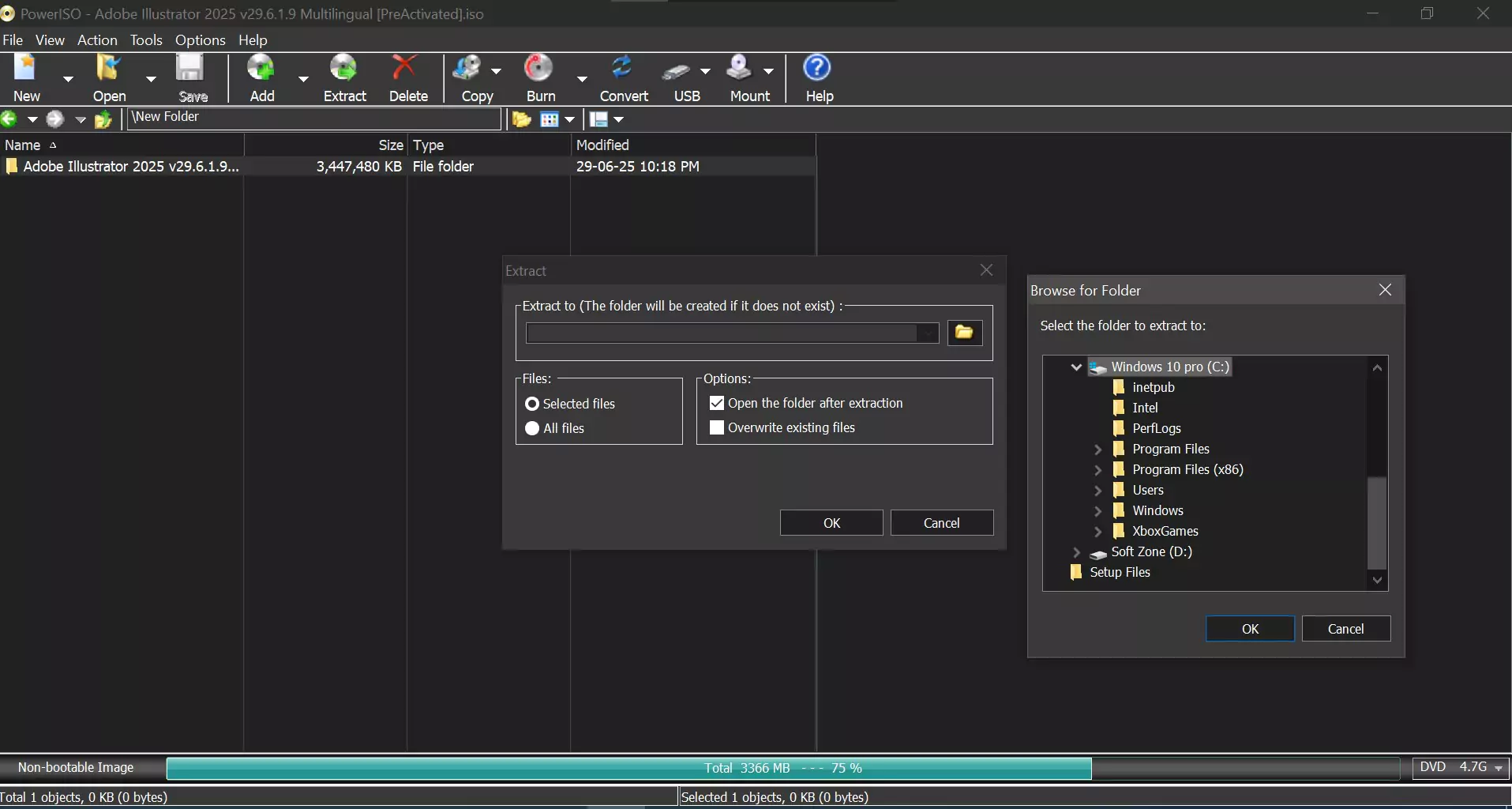This screenshot has width=1512, height=809.
Task: Click the Up one folder icon
Action: tap(103, 119)
